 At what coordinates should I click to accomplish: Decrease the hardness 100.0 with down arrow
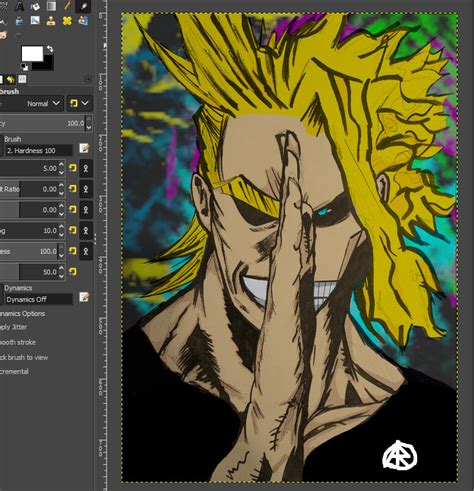click(x=61, y=255)
